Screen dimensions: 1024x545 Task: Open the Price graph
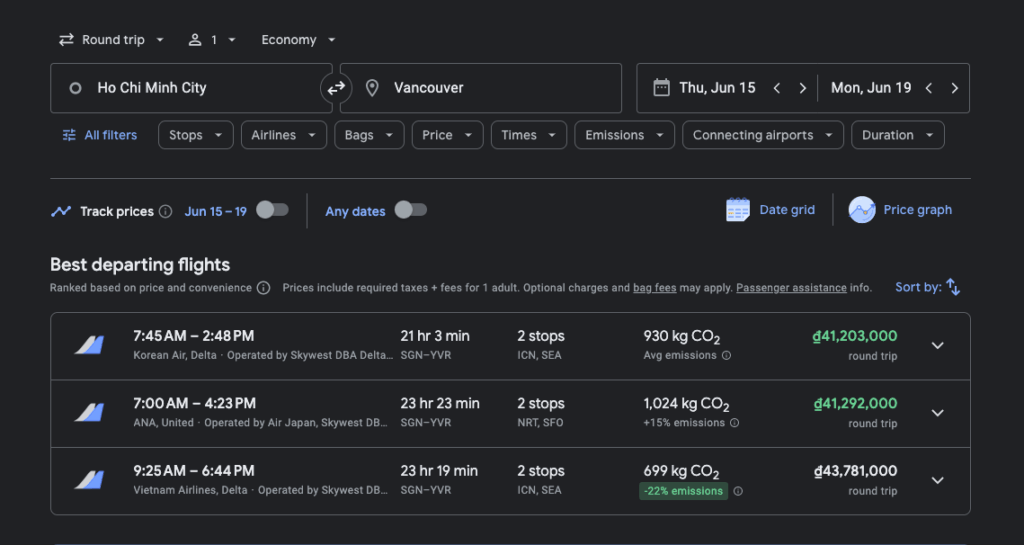(901, 210)
